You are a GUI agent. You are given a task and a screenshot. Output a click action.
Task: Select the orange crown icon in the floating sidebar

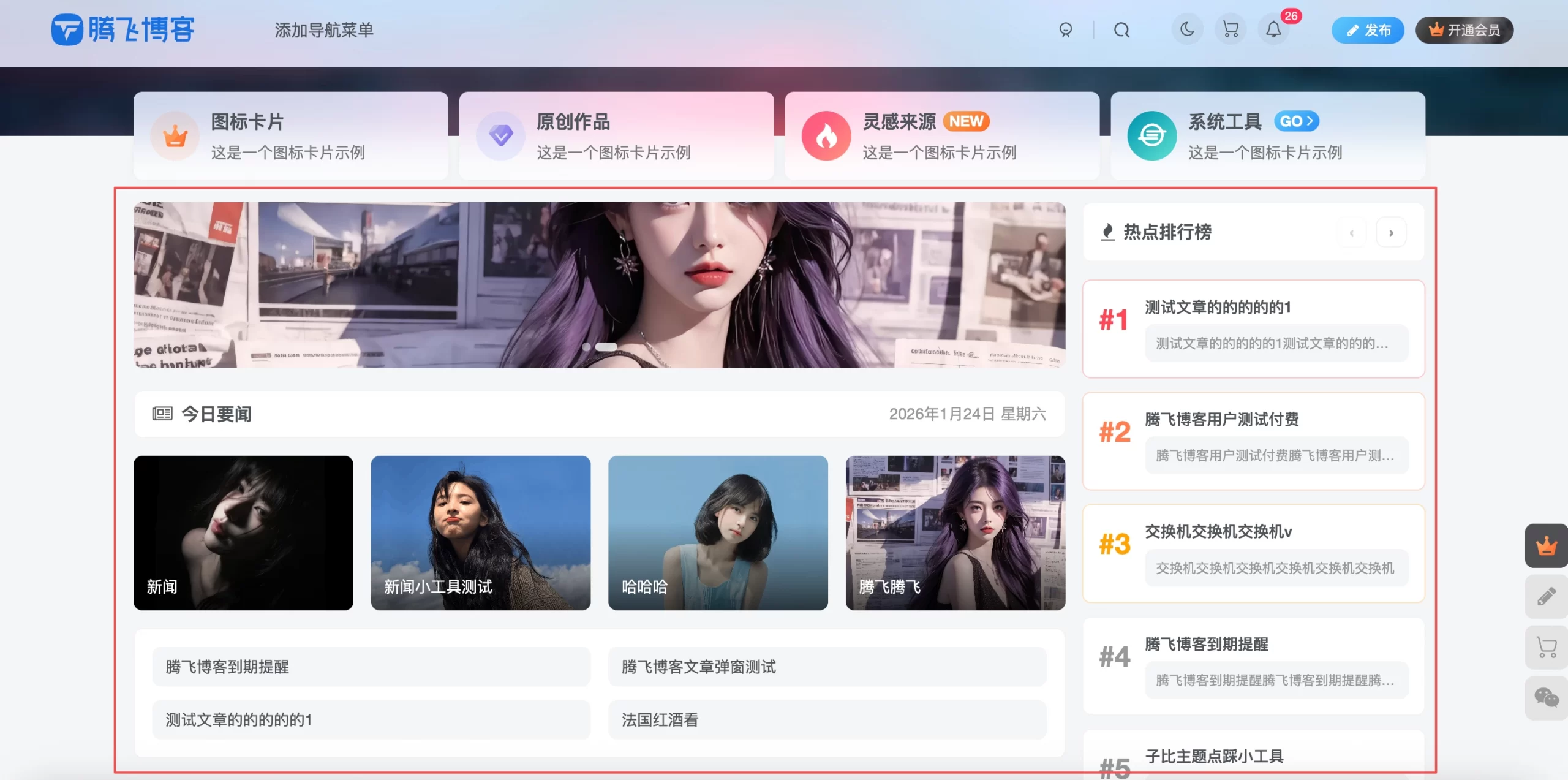1547,545
